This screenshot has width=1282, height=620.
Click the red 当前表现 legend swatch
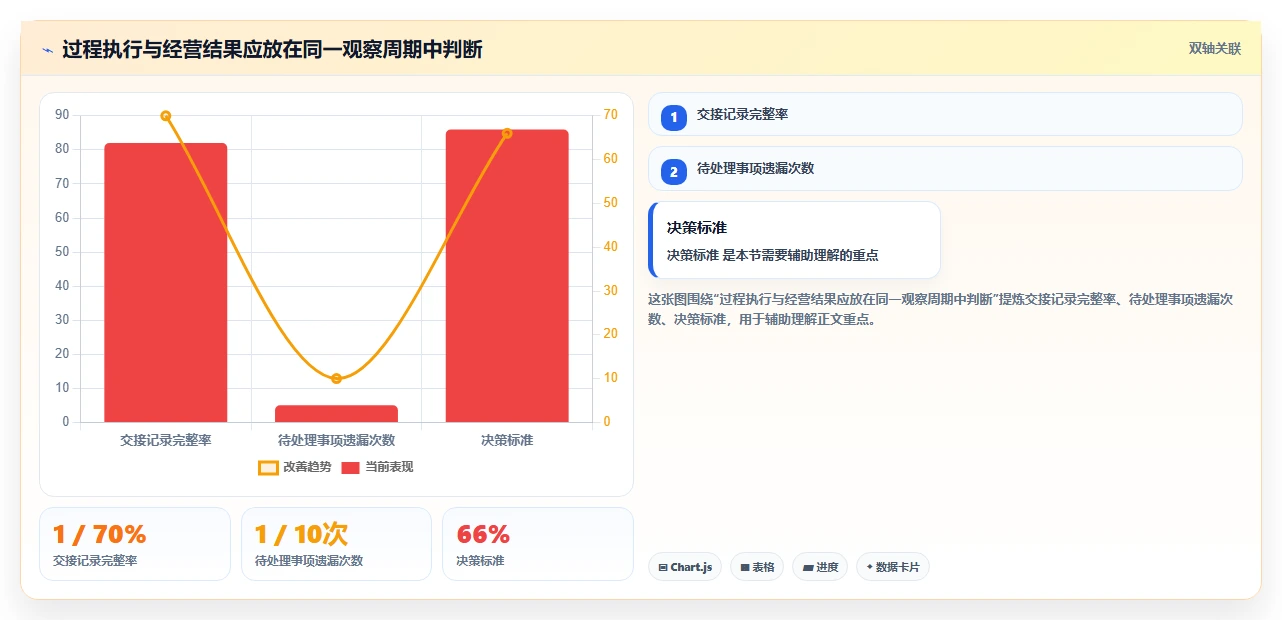pos(351,467)
